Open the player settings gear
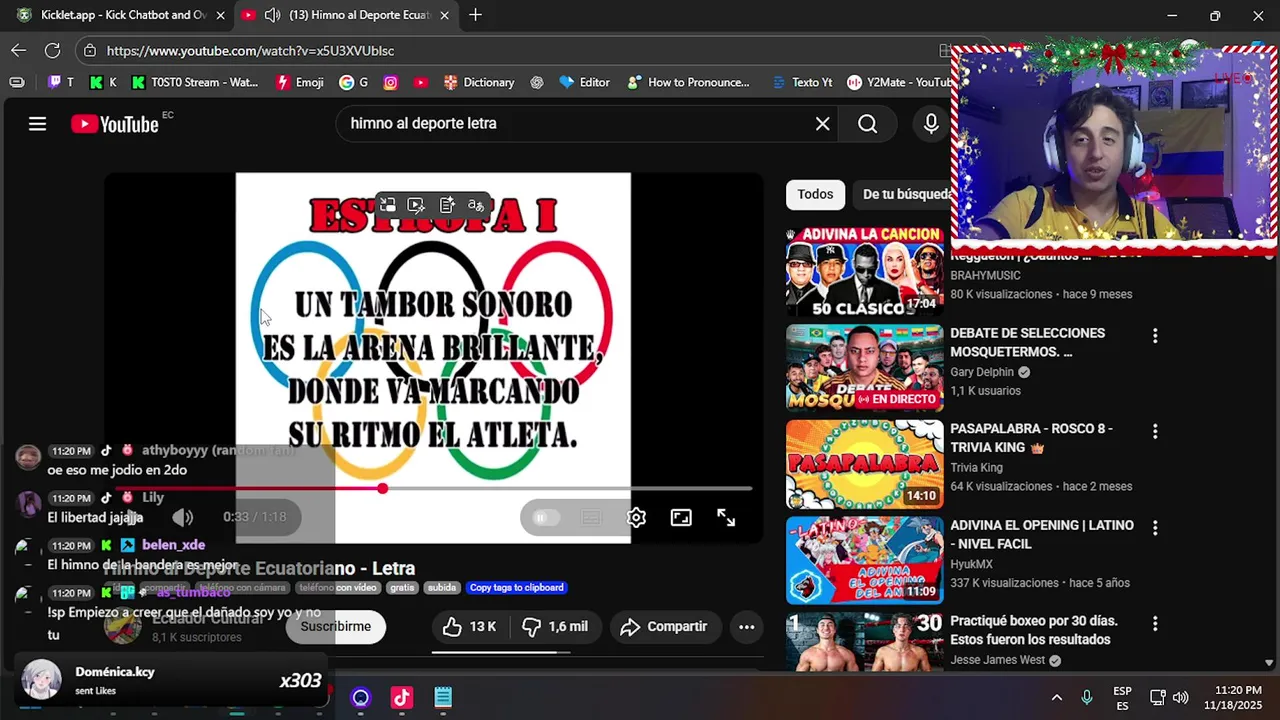 click(x=636, y=517)
